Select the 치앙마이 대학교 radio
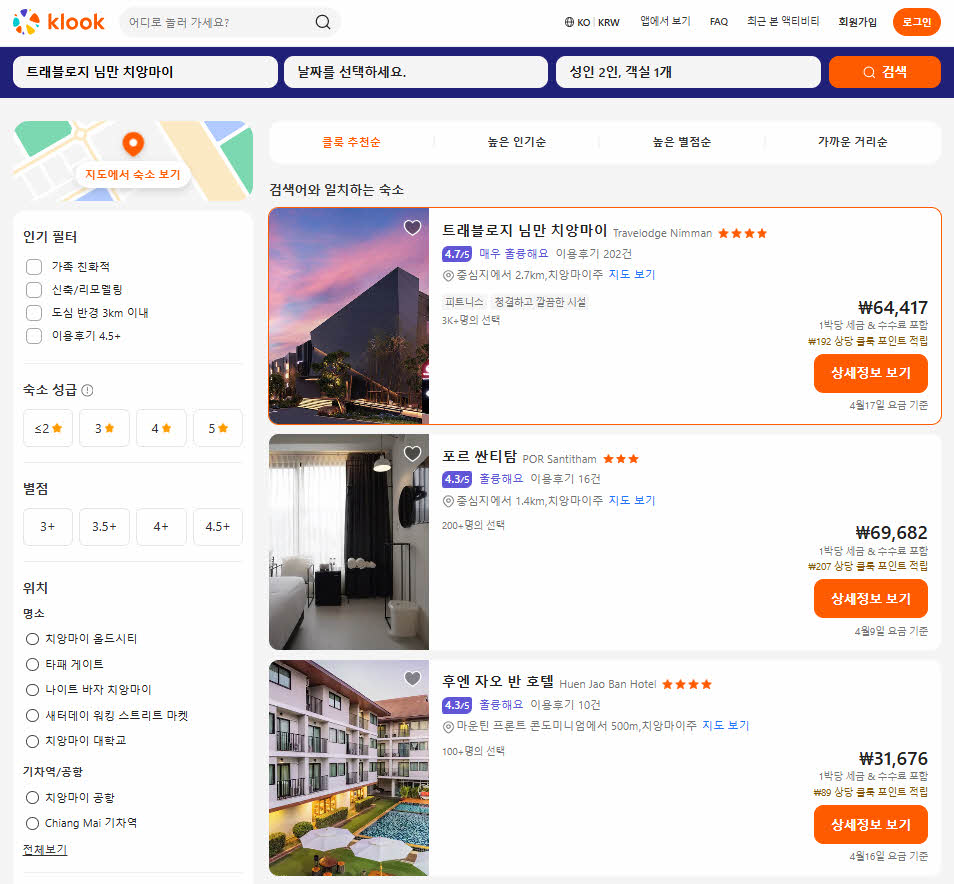954x884 pixels. pyautogui.click(x=32, y=741)
